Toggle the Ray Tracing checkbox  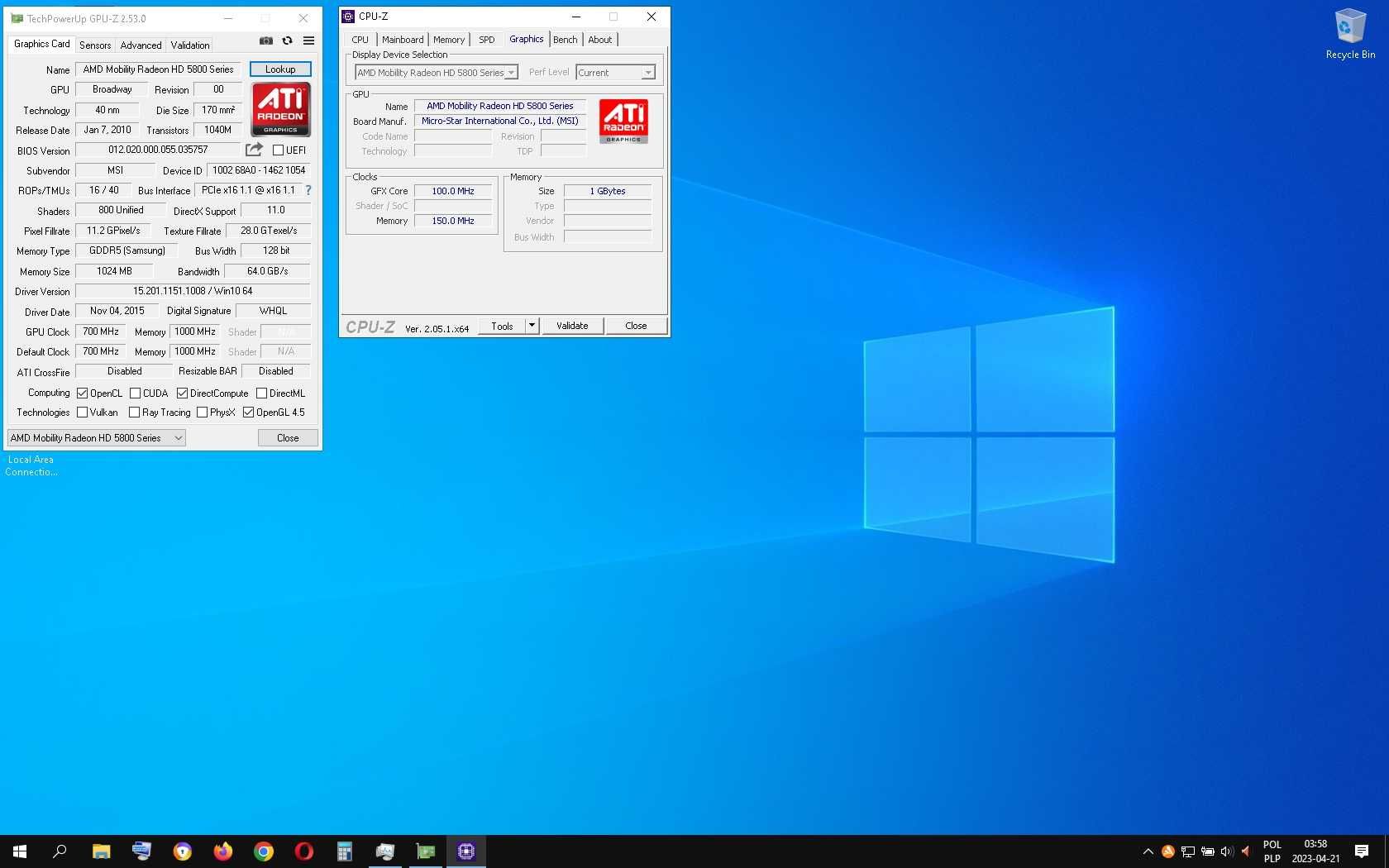click(134, 413)
